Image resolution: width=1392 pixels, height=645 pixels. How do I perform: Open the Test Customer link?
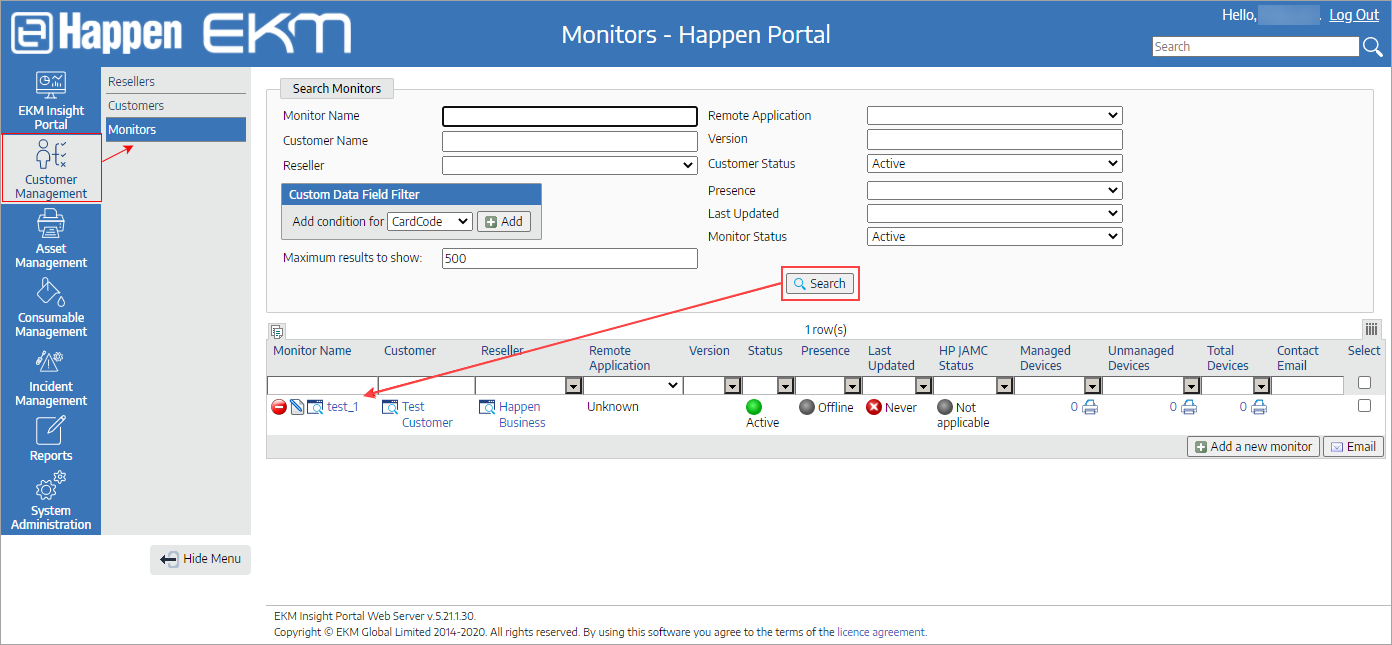coord(427,415)
